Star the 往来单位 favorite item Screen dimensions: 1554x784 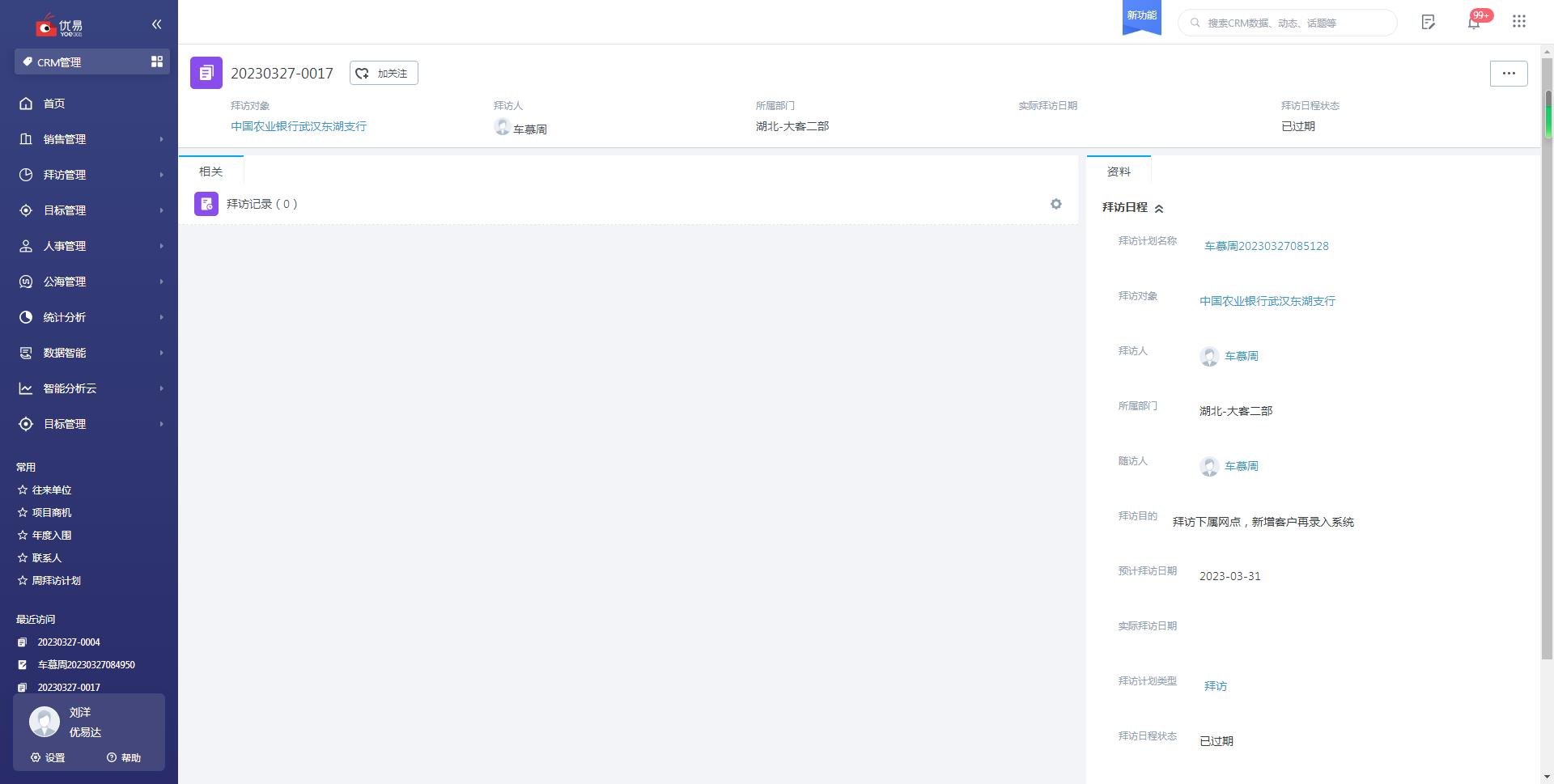pyautogui.click(x=23, y=490)
